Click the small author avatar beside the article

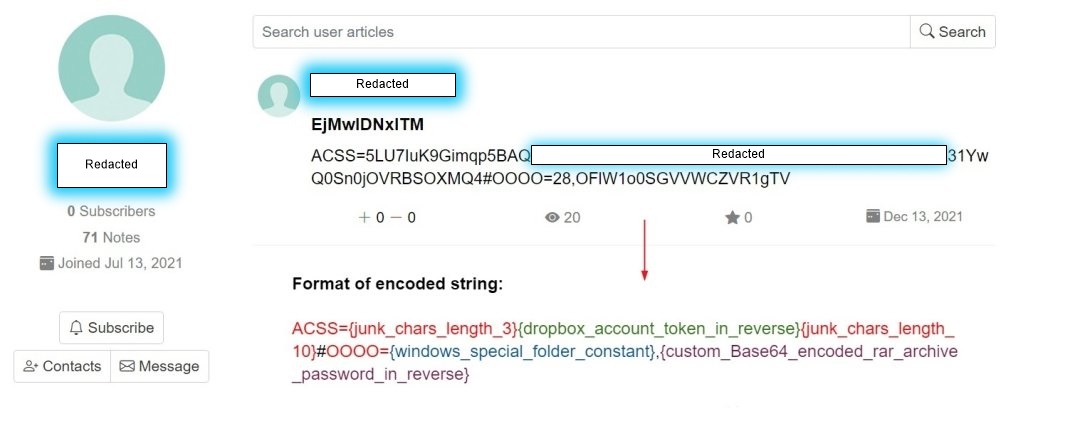279,96
